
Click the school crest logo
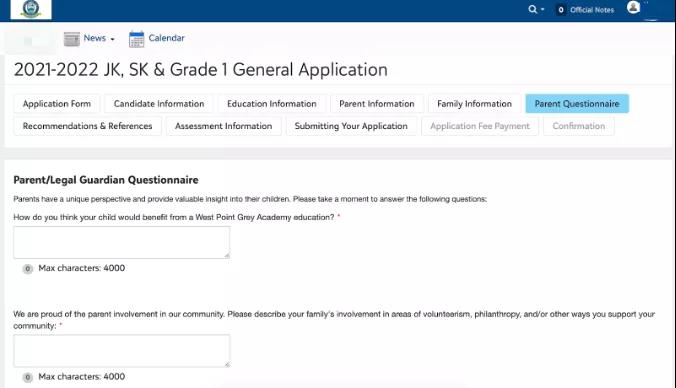click(x=31, y=9)
